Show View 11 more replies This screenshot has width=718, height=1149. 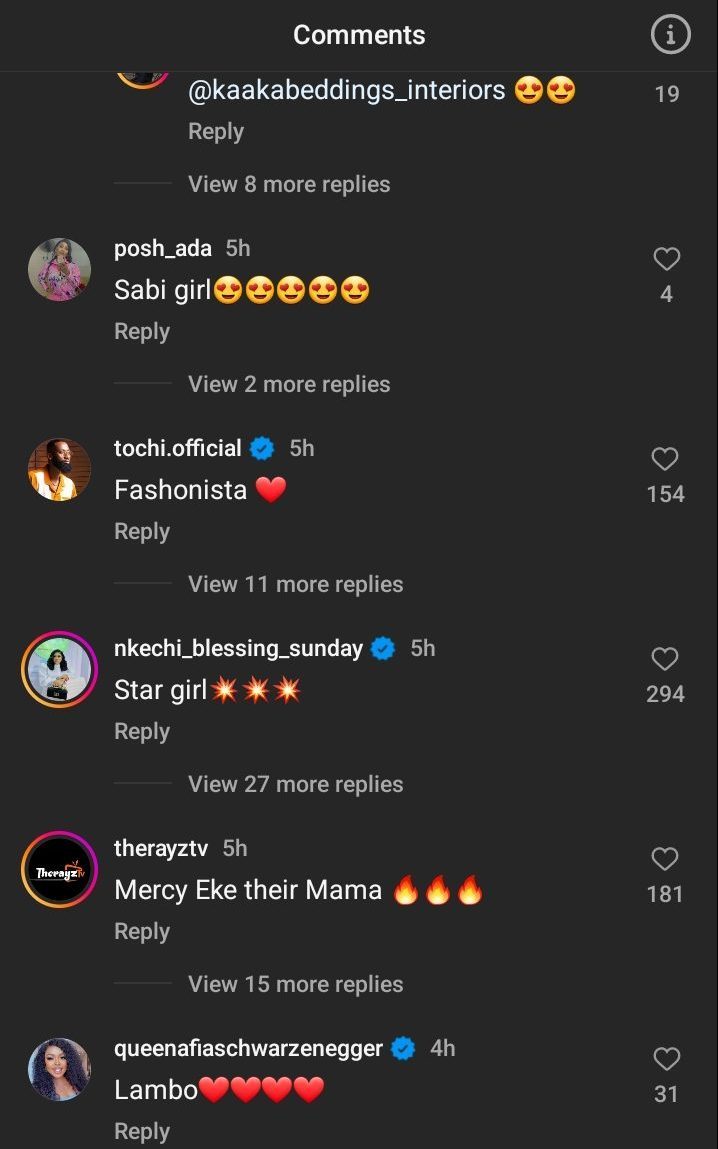(295, 584)
